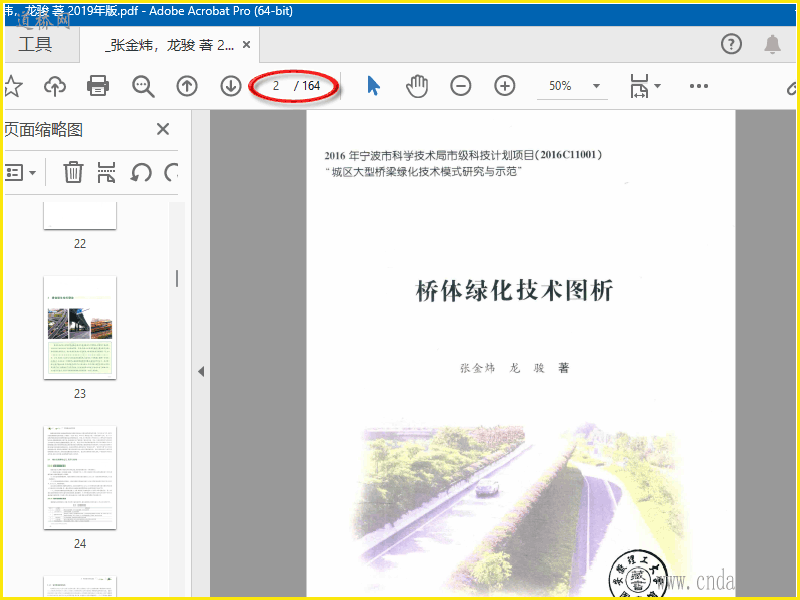The image size is (800, 600).
Task: Click the authors line 张金炜 龙骏 著
Action: click(x=514, y=368)
